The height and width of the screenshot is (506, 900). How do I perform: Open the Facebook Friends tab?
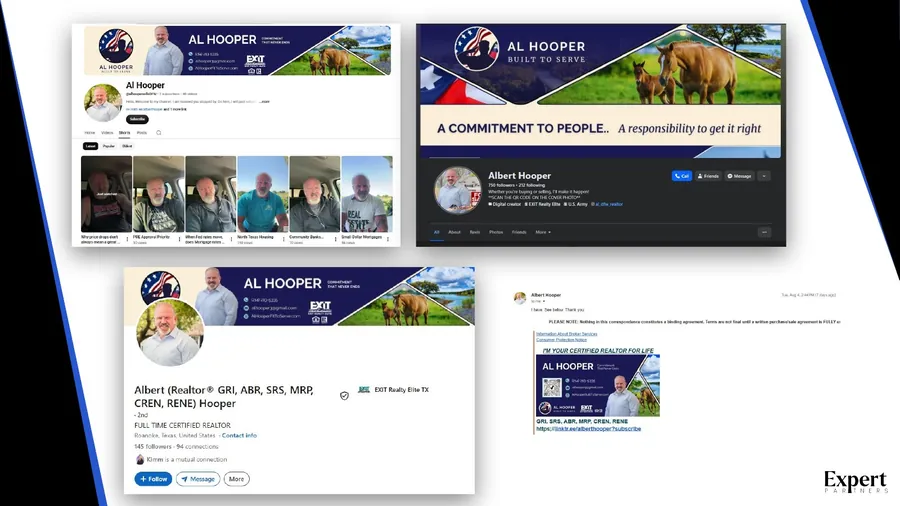519,232
